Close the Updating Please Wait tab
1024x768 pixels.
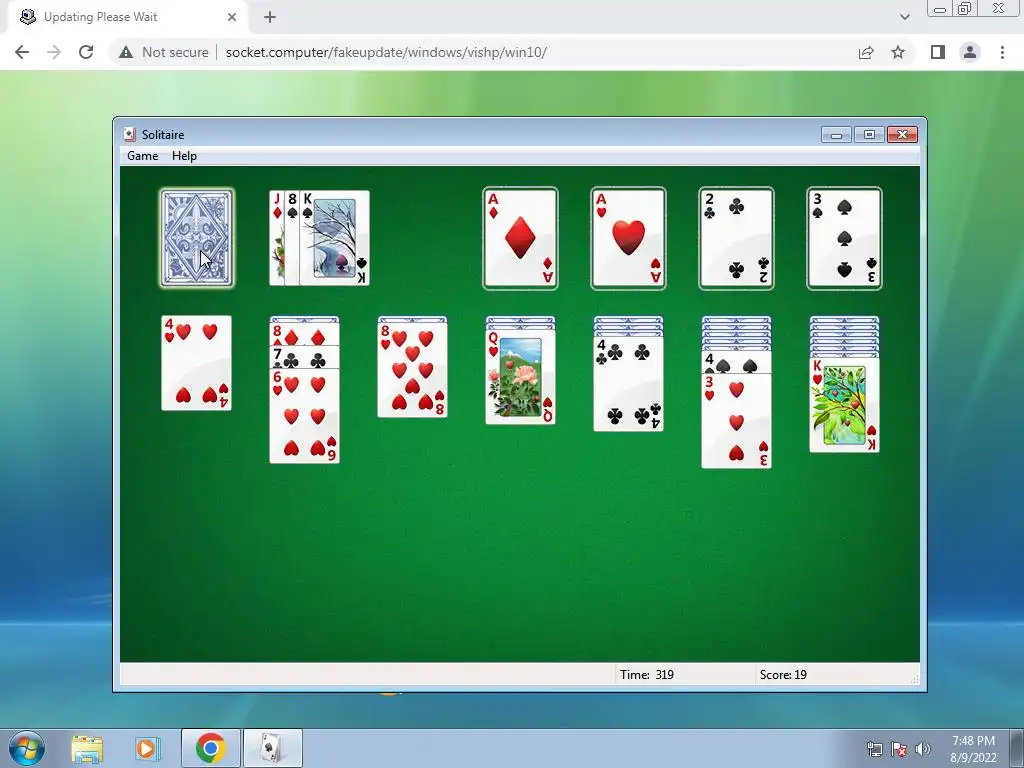point(232,17)
